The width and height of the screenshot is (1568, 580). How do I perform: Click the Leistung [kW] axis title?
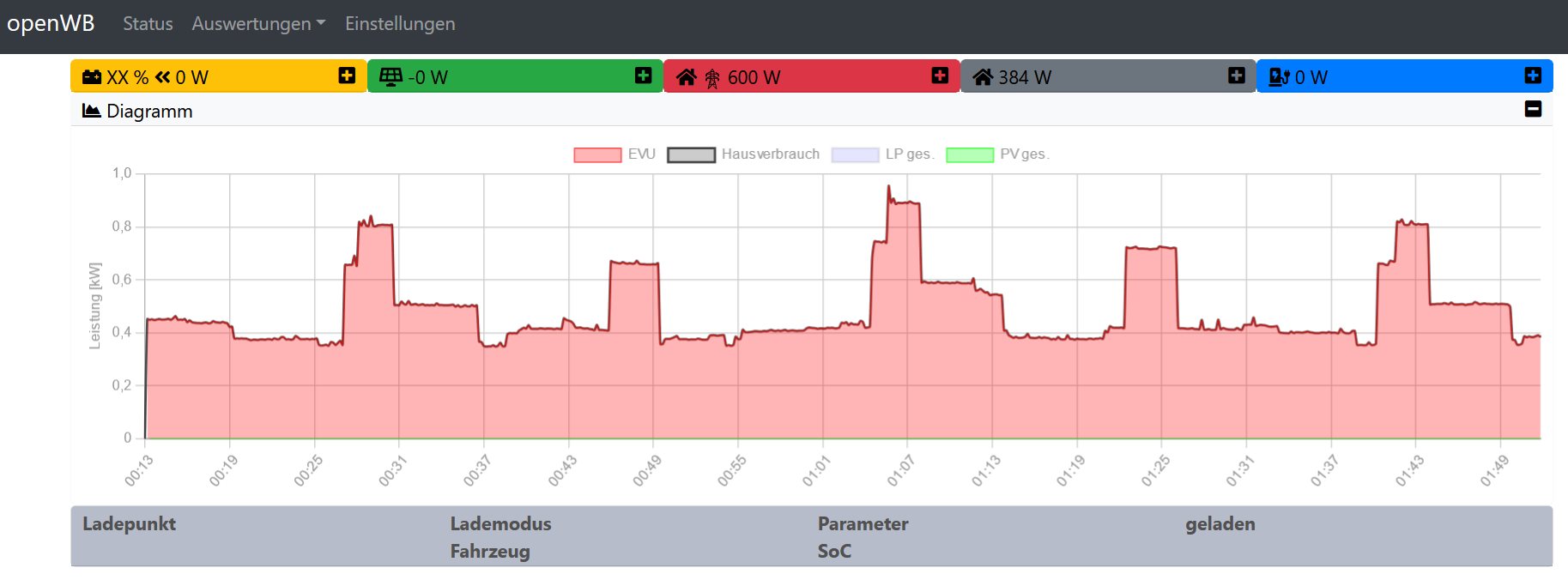click(94, 305)
